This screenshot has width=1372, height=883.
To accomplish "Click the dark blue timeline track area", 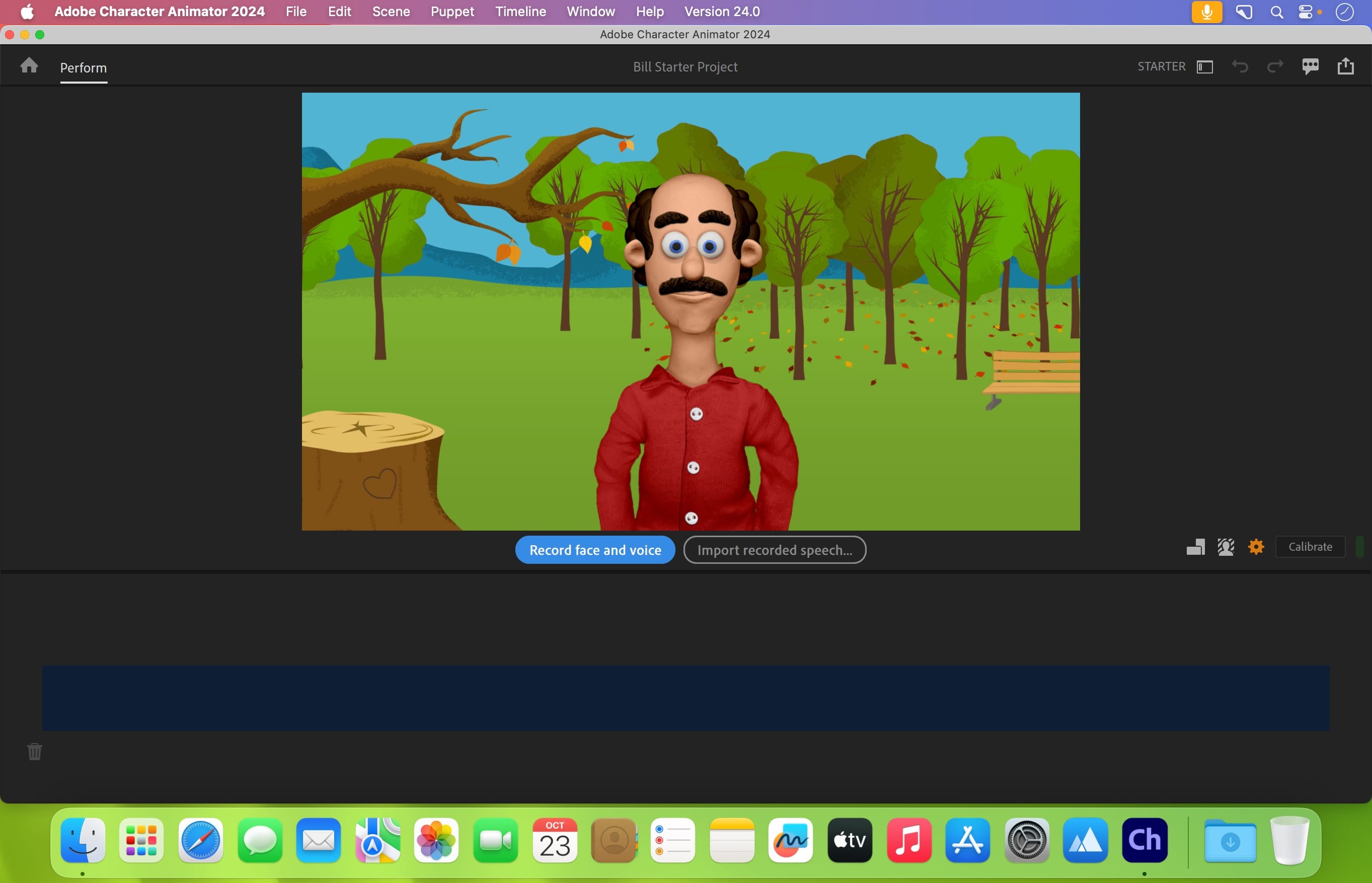I will click(685, 698).
